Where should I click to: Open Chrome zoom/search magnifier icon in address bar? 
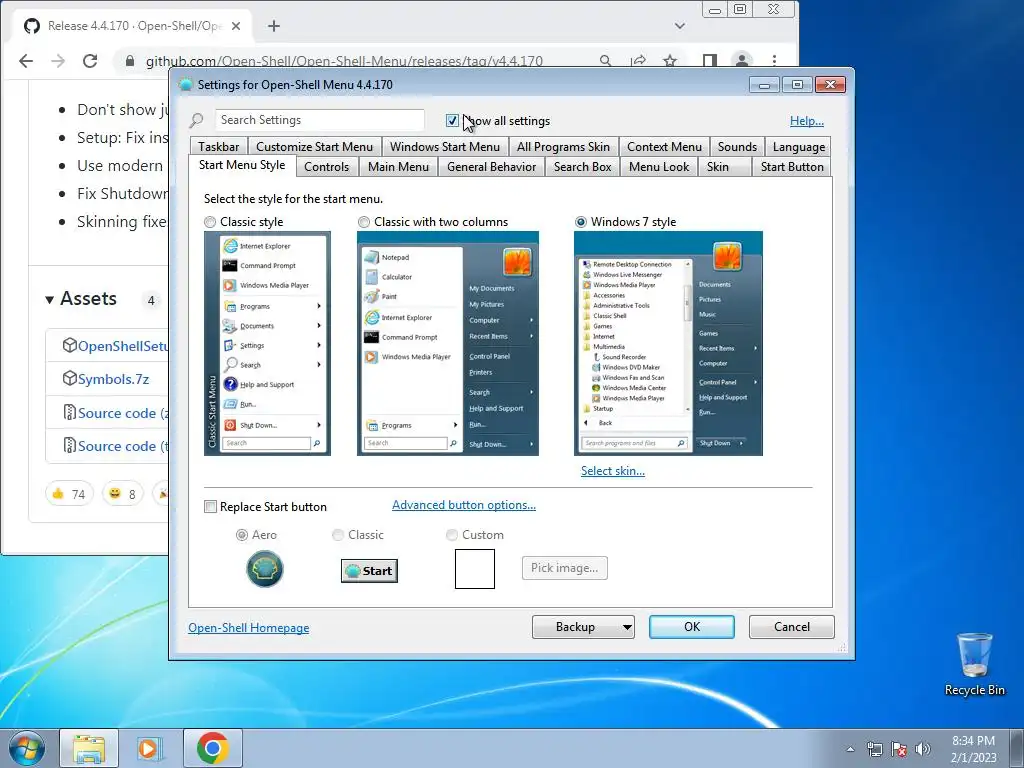(x=605, y=61)
